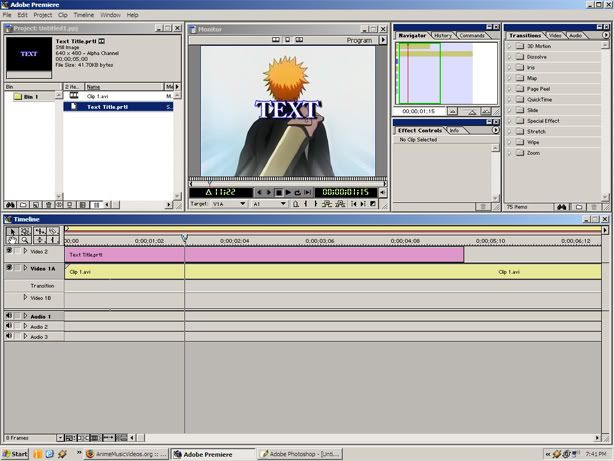Click the Trim Mode icon in Monitor
Screen dimensions: 614x461
click(x=299, y=40)
